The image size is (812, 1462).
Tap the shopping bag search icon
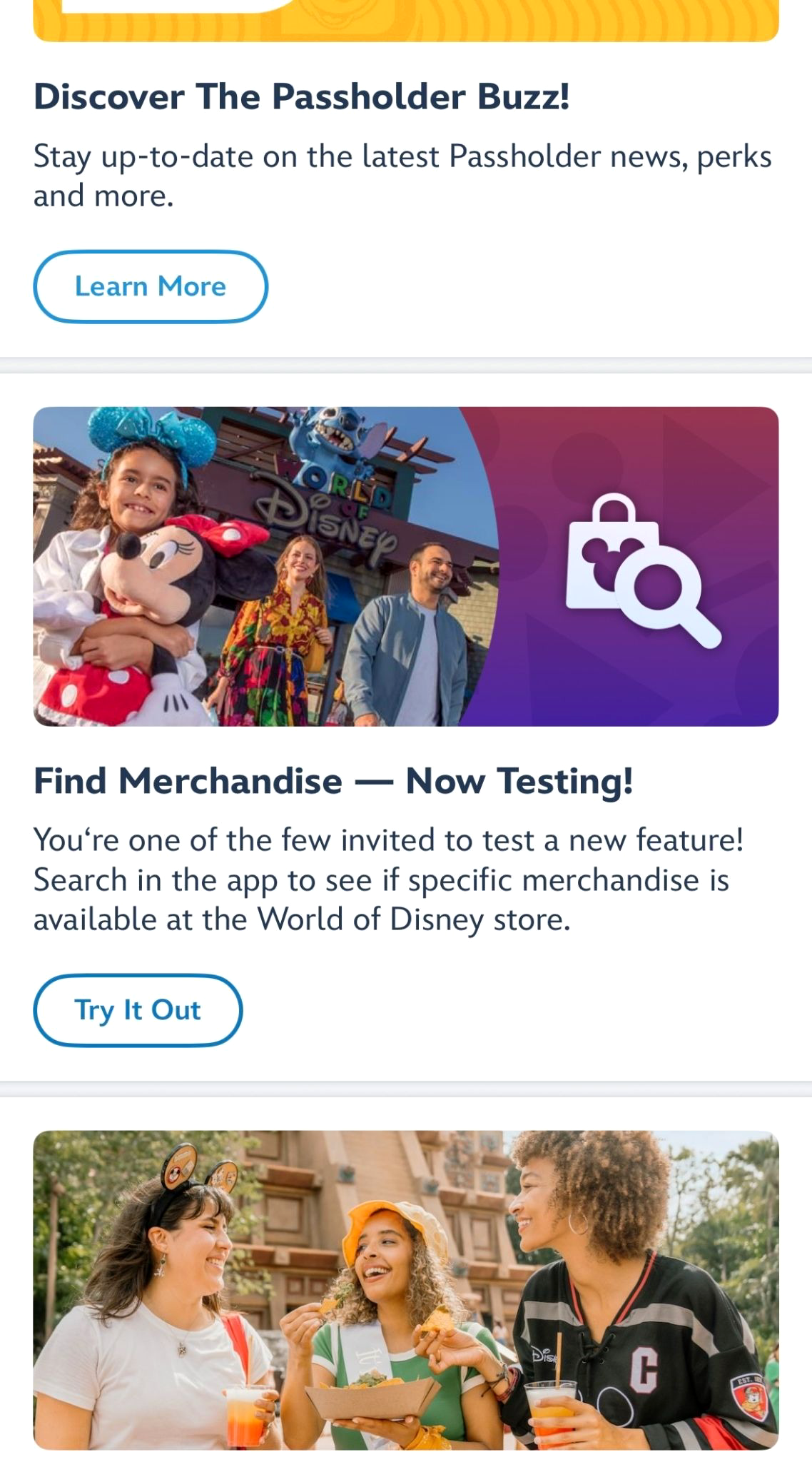(641, 571)
